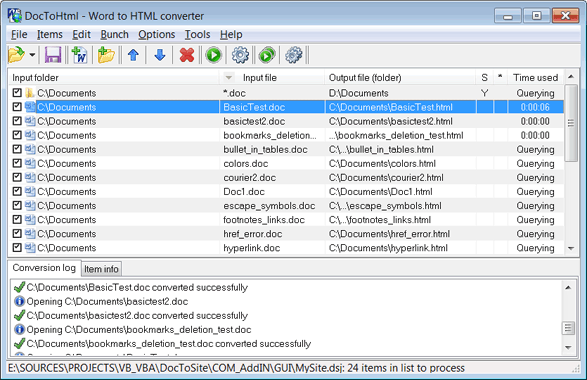587x380 pixels.
Task: Toggle checkbox for courier2.doc row
Action: click(17, 177)
